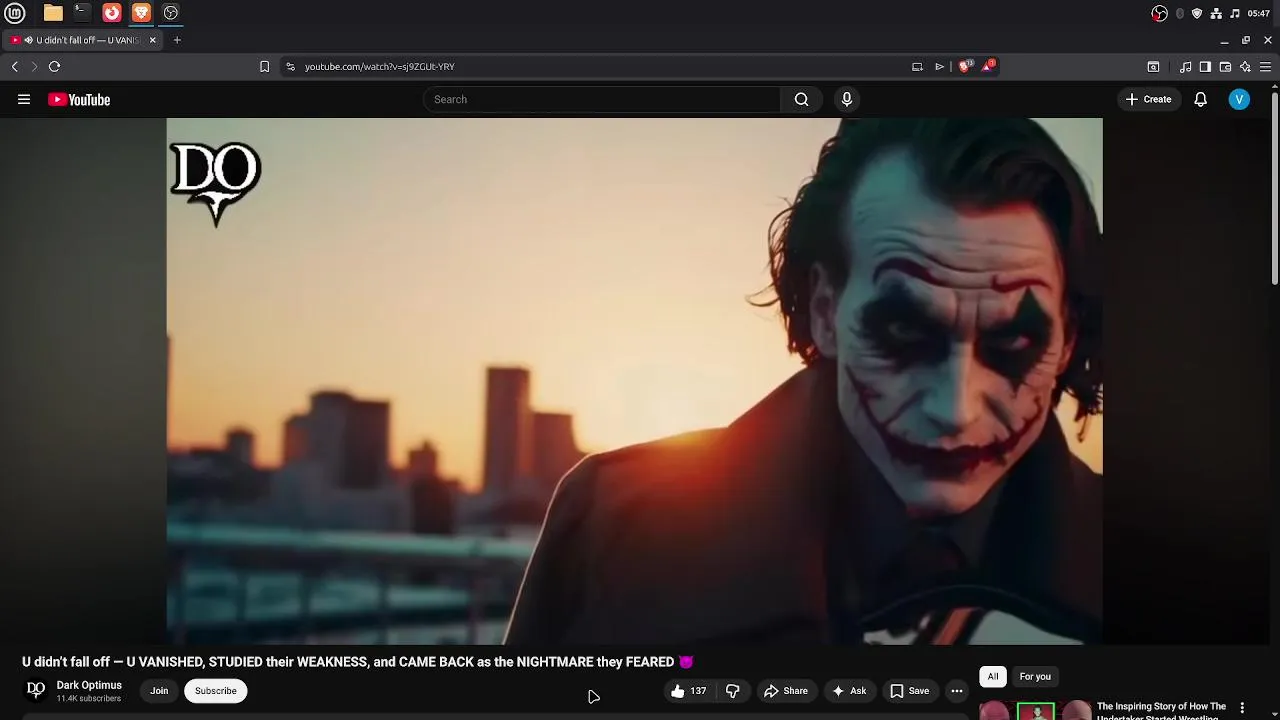Screen dimensions: 1280x720
Task: Toggle the browser sidebar panel
Action: pos(1205,66)
